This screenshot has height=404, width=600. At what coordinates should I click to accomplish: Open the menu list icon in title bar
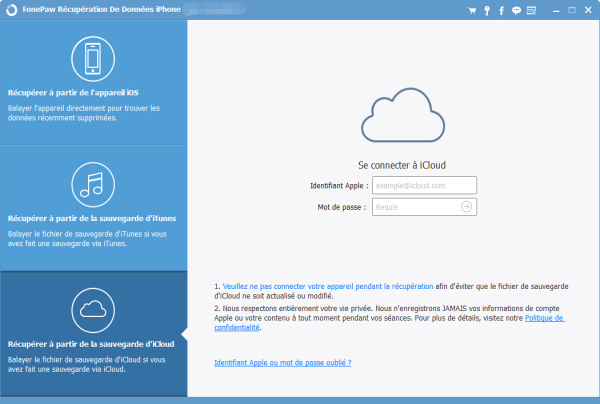tap(531, 10)
